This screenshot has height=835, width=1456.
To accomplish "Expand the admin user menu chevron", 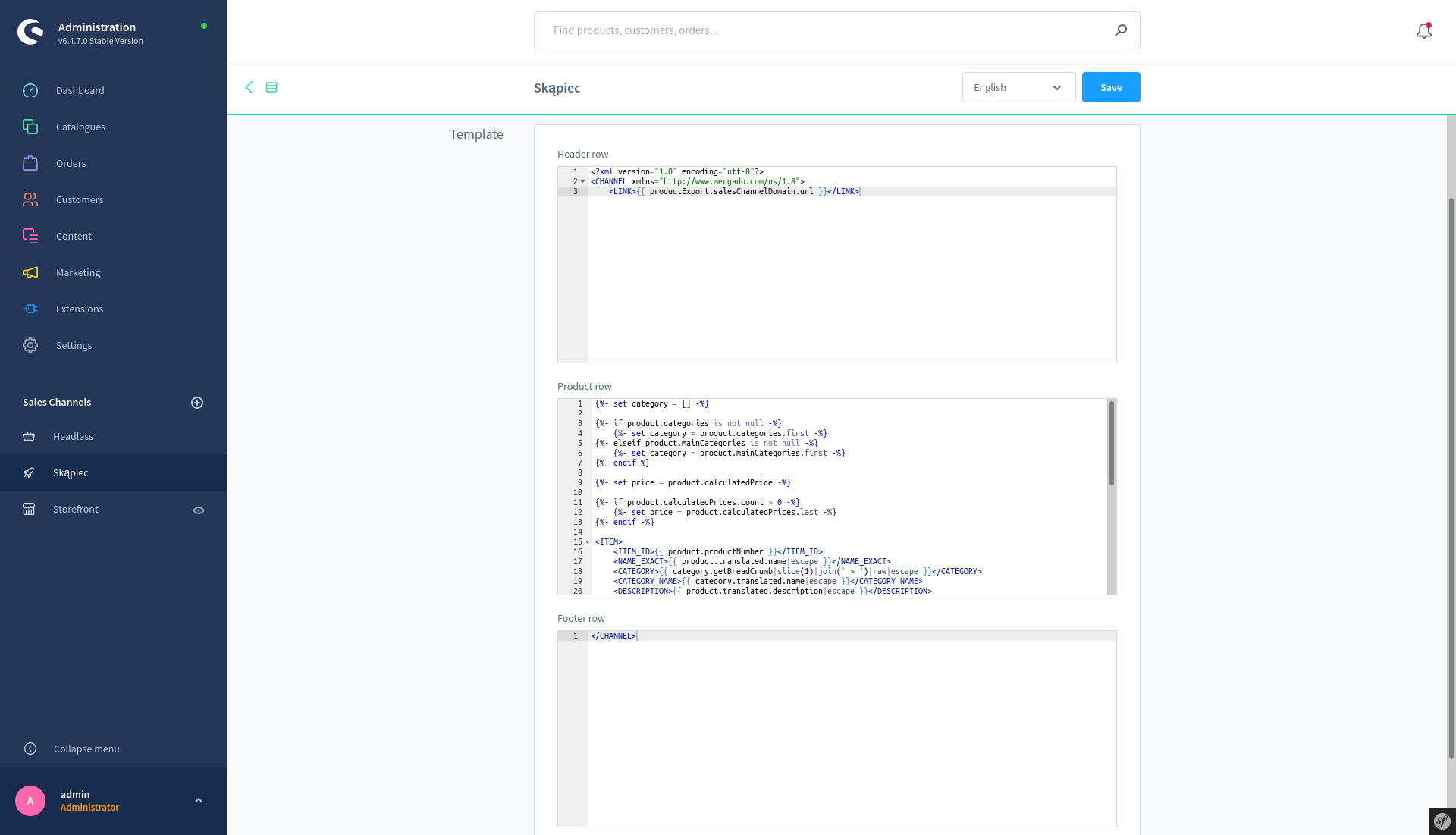I will (x=199, y=800).
